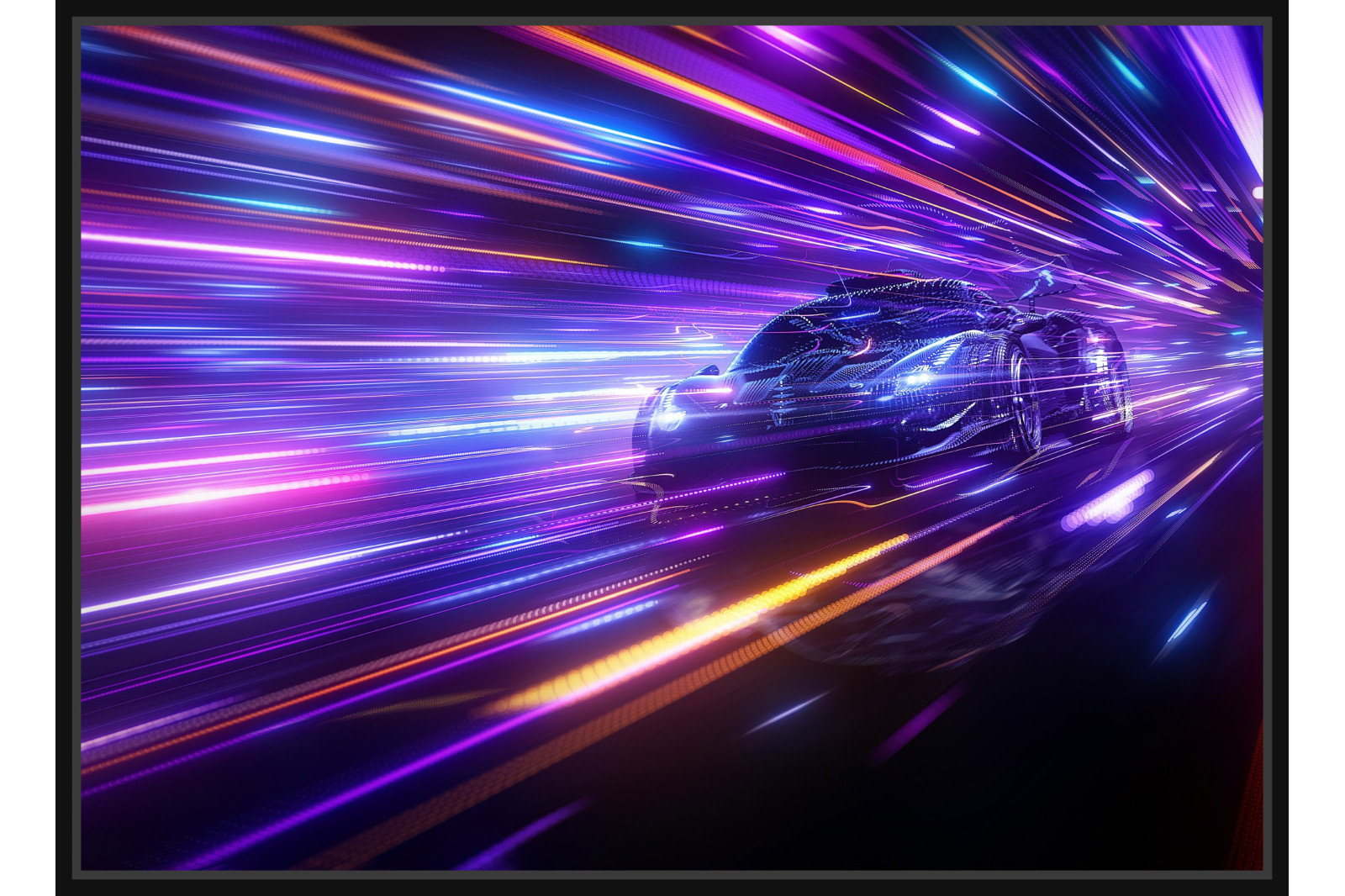Click the purple glowing blob right of car

pos(1105,503)
